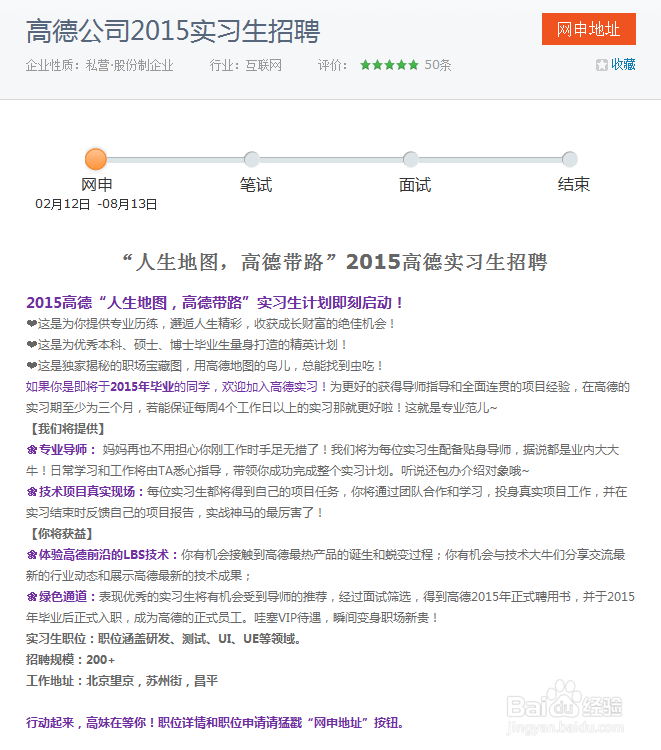
Task: Click the flower icon before 技术项目真实现场
Action: (32, 492)
